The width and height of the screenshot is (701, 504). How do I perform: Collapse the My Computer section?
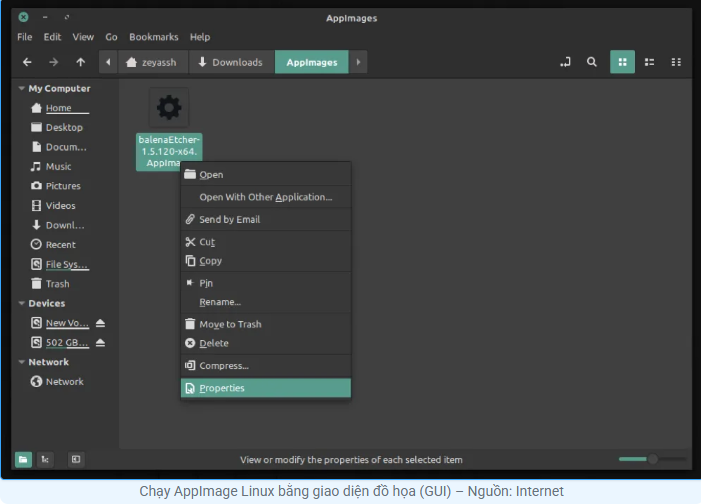click(x=21, y=89)
